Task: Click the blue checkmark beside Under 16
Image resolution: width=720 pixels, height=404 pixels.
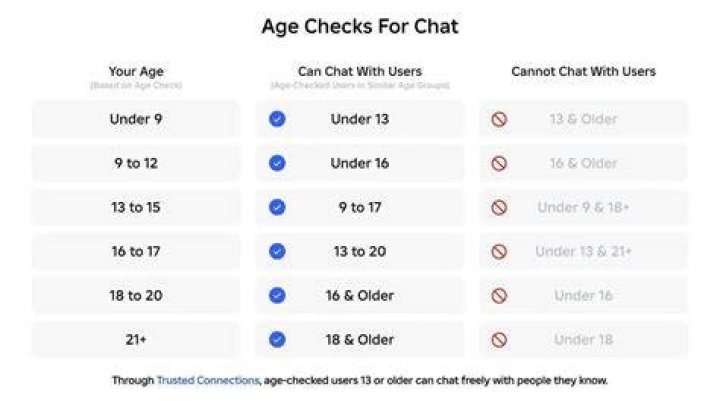Action: 277,163
